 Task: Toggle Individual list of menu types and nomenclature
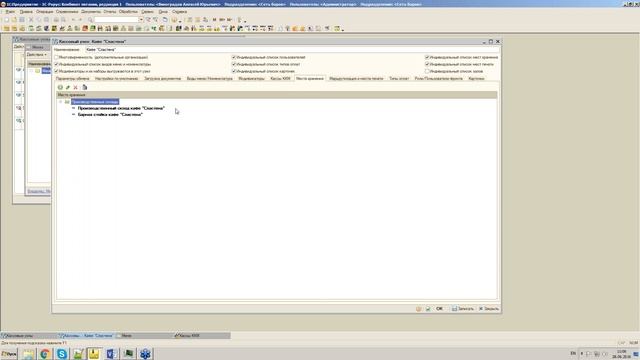pos(57,64)
